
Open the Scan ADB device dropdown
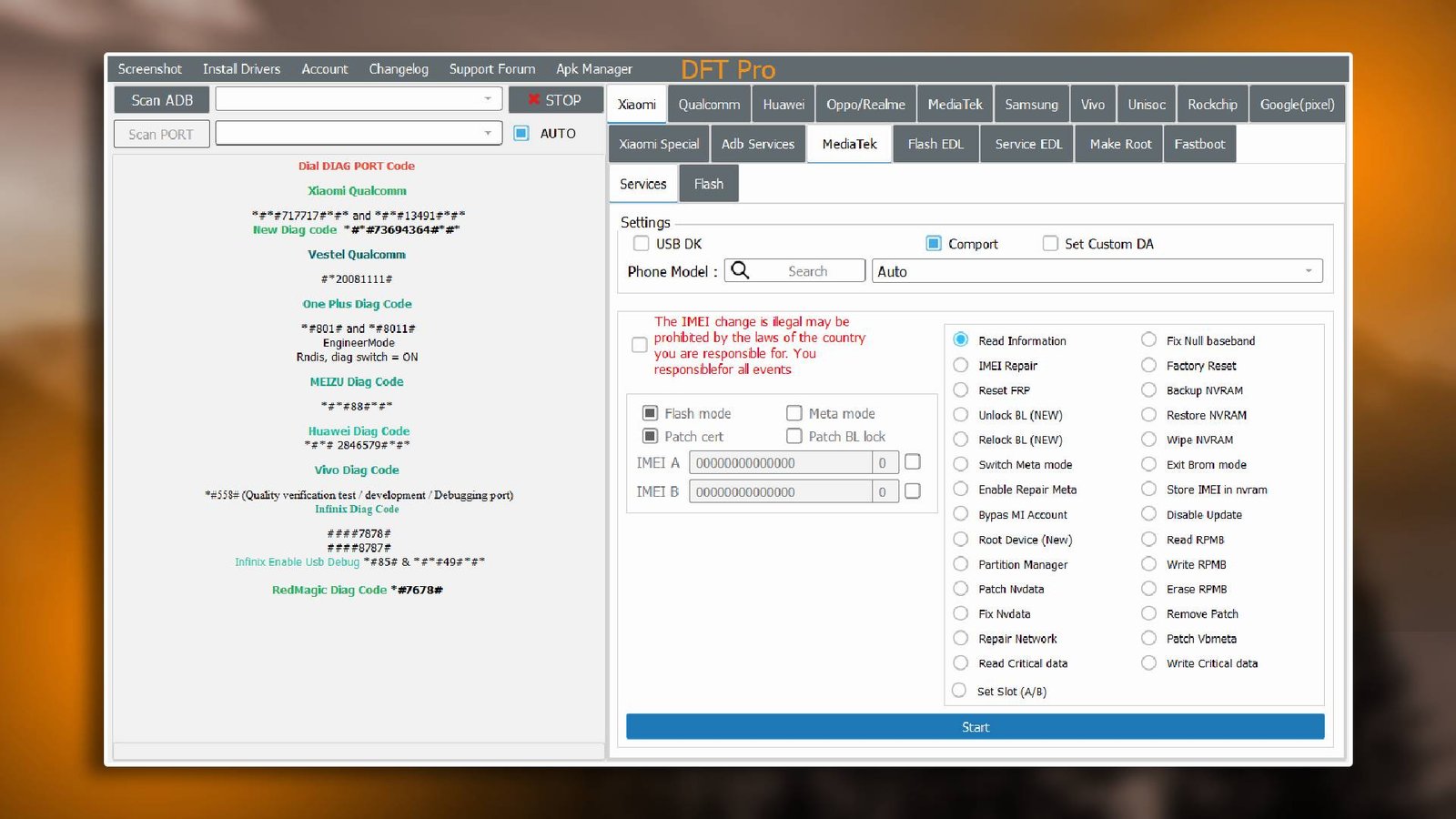click(488, 99)
